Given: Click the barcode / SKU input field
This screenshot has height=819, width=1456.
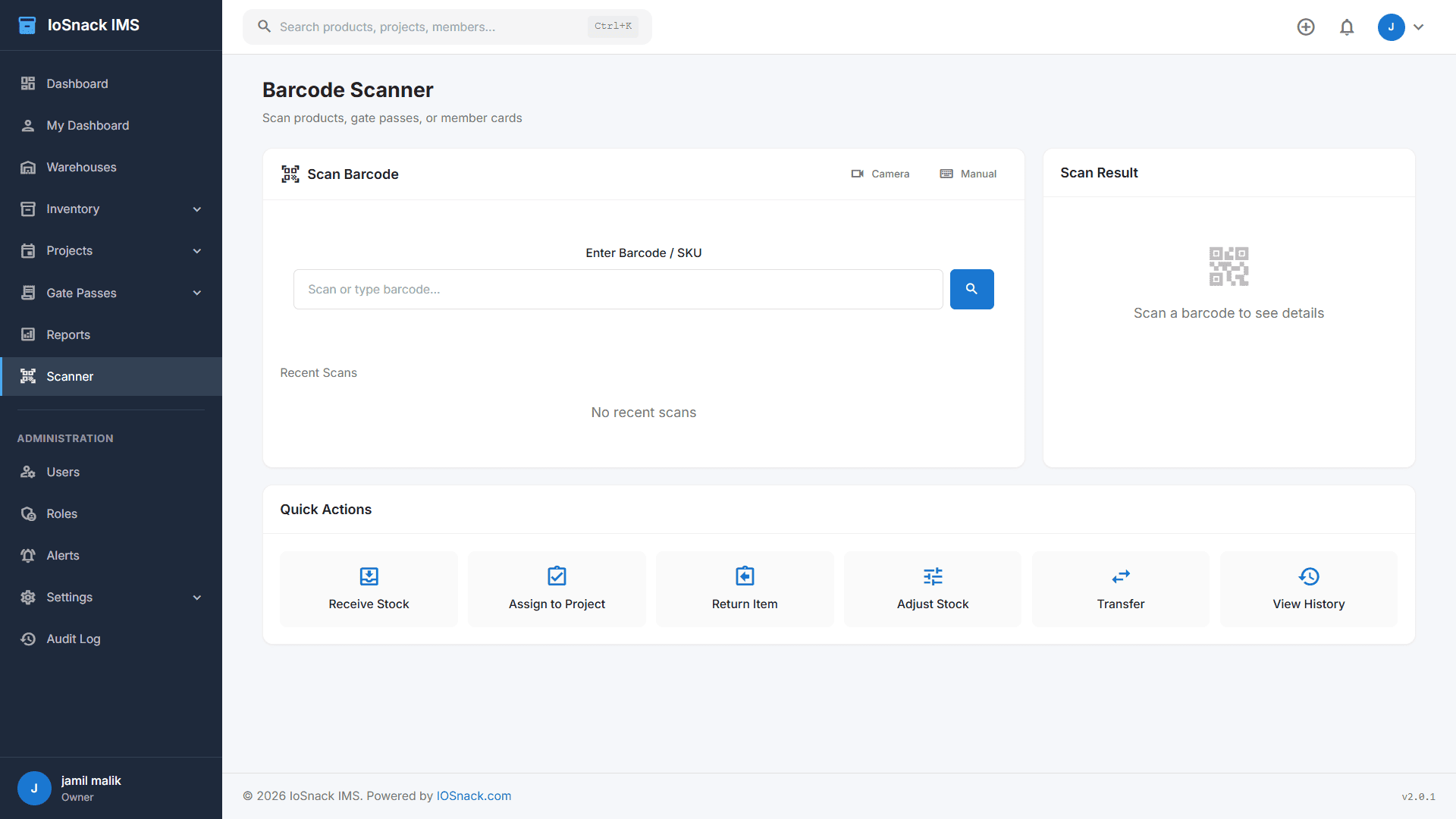Looking at the screenshot, I should click(618, 289).
